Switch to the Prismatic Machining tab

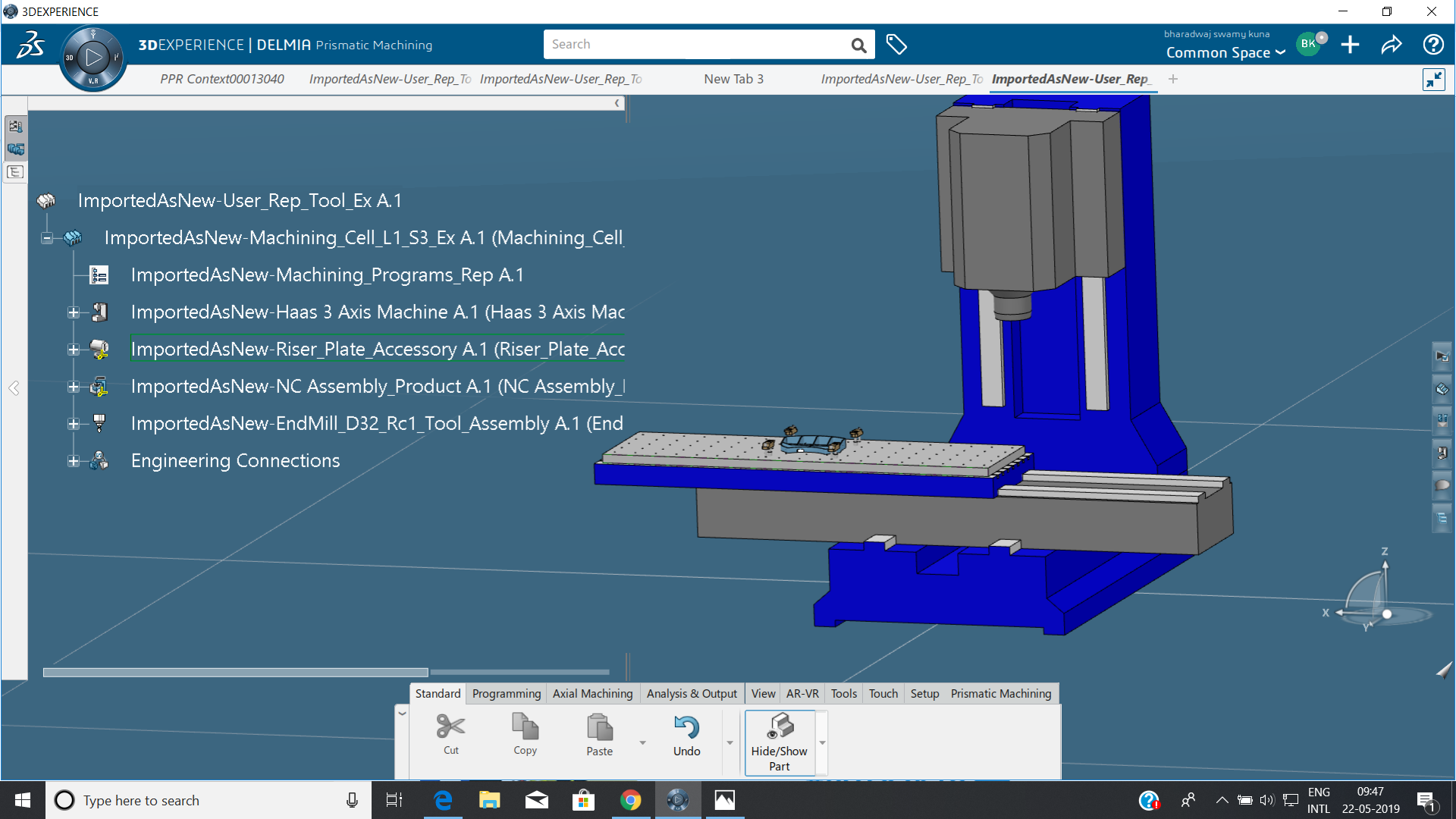tap(1001, 694)
